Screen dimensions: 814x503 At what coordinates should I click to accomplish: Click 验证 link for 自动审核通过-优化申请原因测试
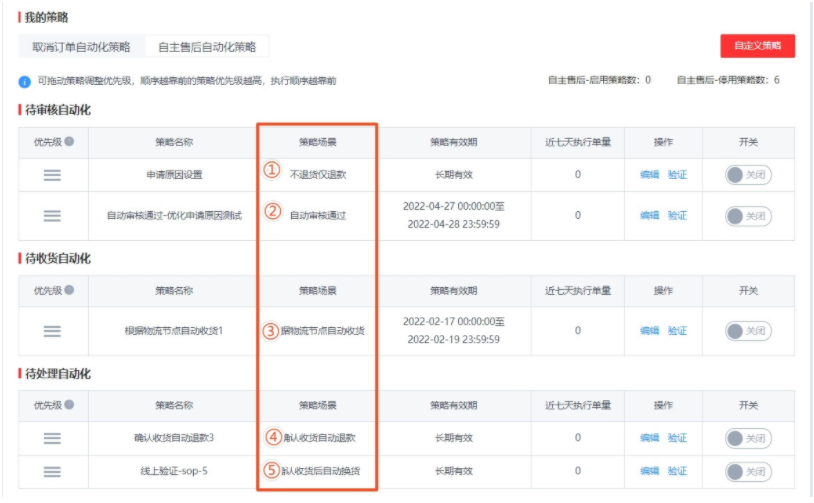pos(677,215)
